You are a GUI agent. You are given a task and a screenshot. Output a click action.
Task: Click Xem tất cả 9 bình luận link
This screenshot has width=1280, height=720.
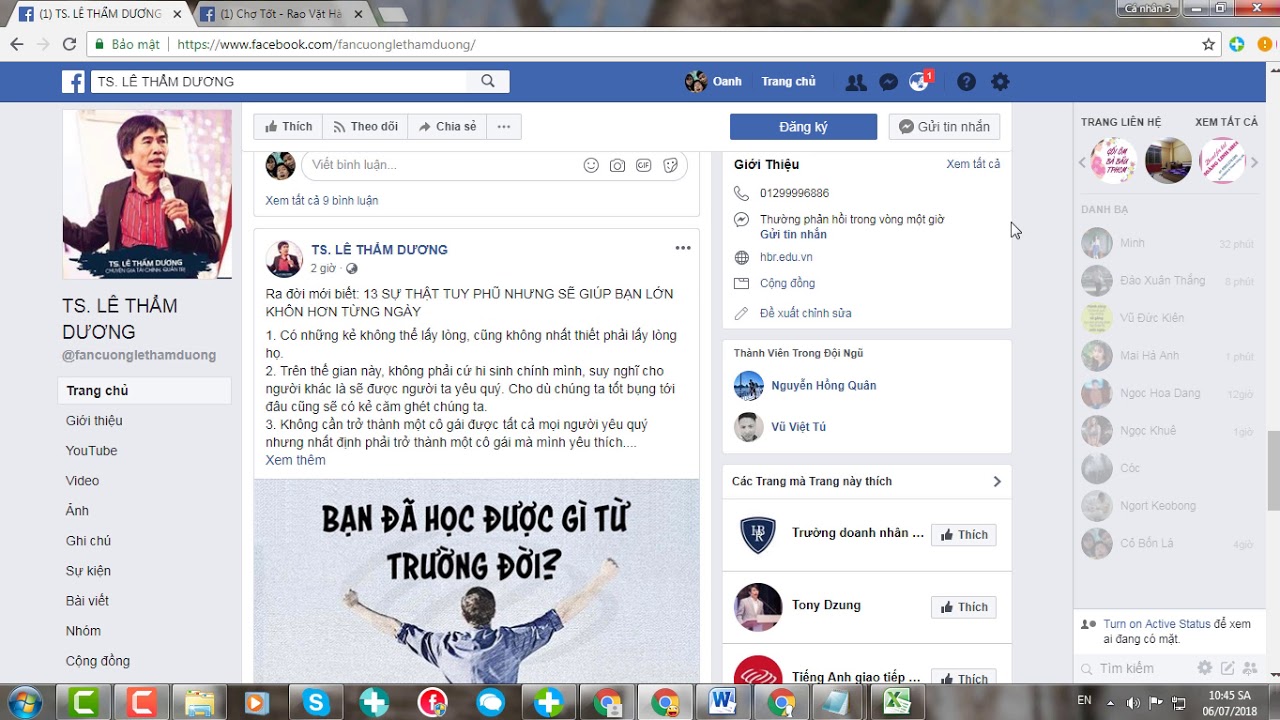pos(322,200)
